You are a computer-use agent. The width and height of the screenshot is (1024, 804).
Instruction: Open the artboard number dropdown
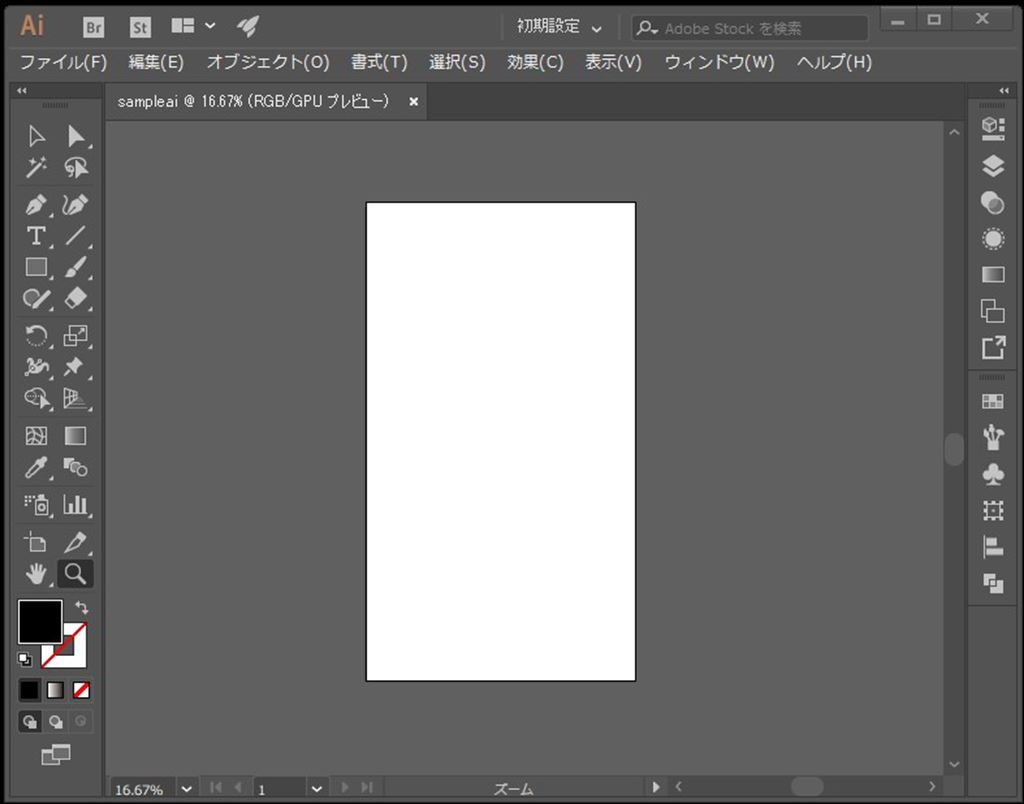point(316,789)
